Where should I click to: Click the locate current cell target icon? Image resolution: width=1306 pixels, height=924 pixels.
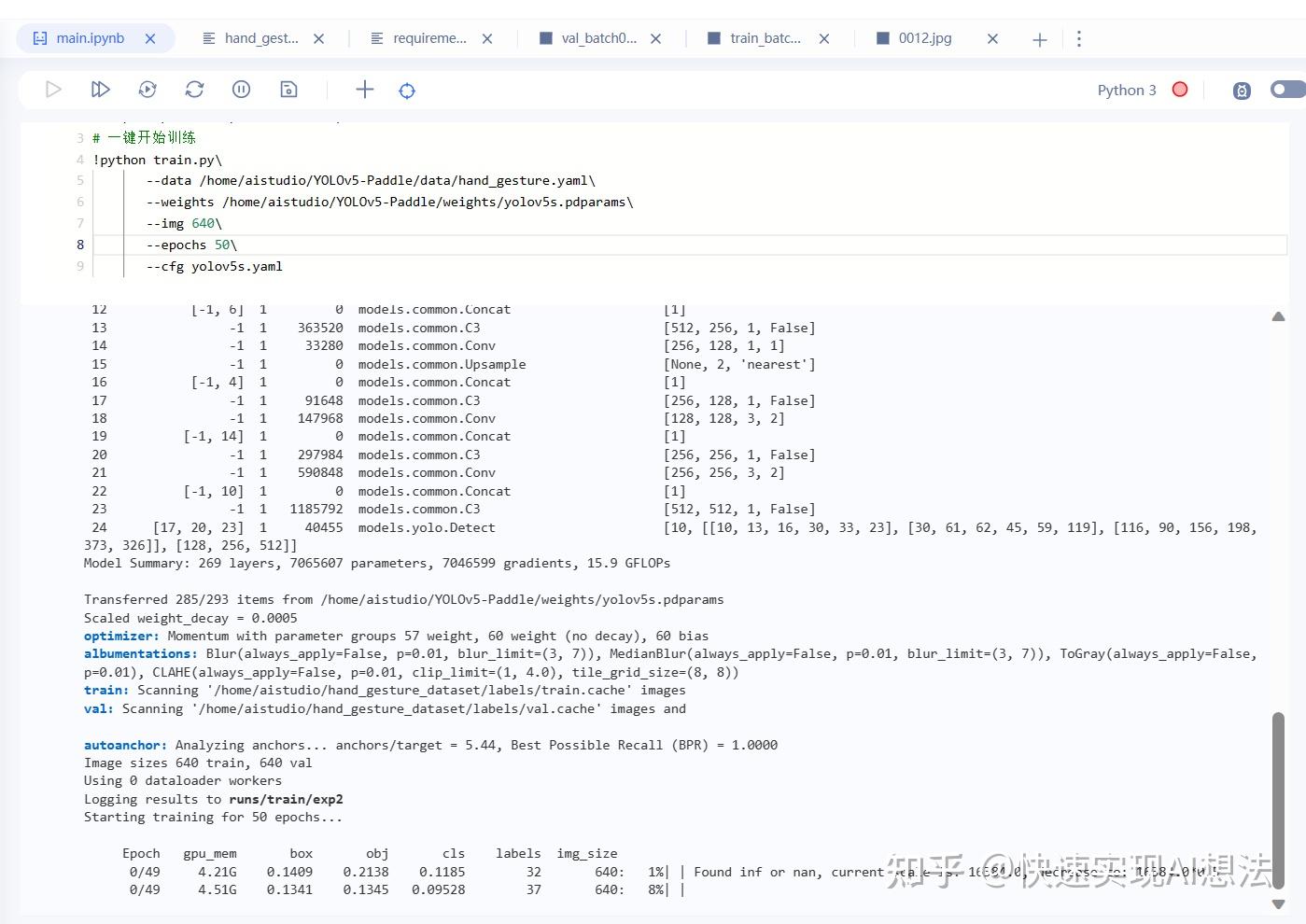click(407, 91)
